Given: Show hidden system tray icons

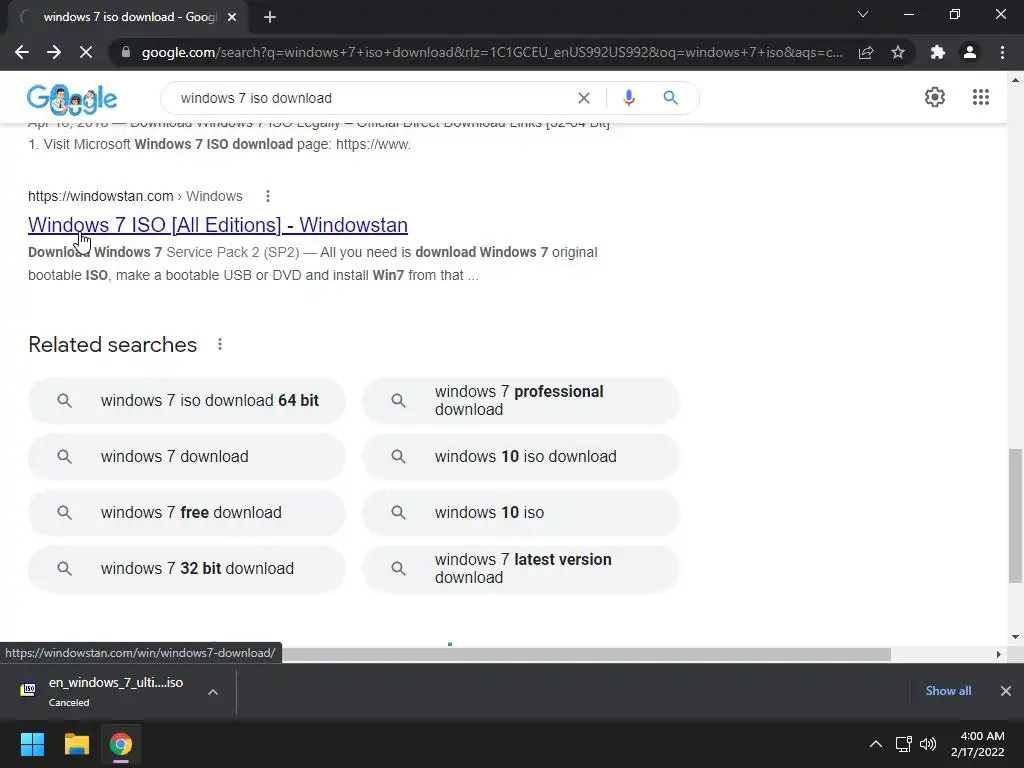Looking at the screenshot, I should (x=876, y=744).
